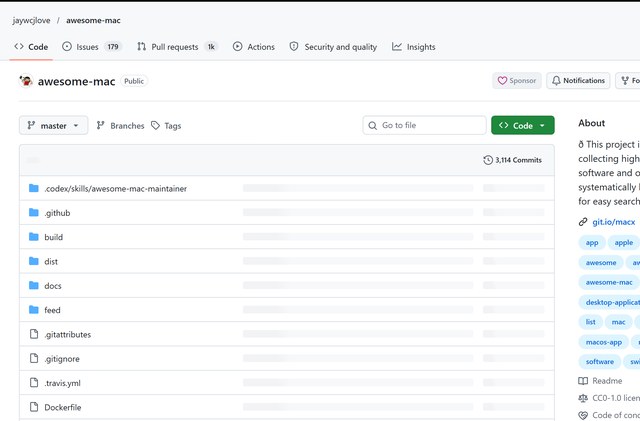Open the Dockerfile file
This screenshot has height=421, width=640.
click(x=62, y=407)
